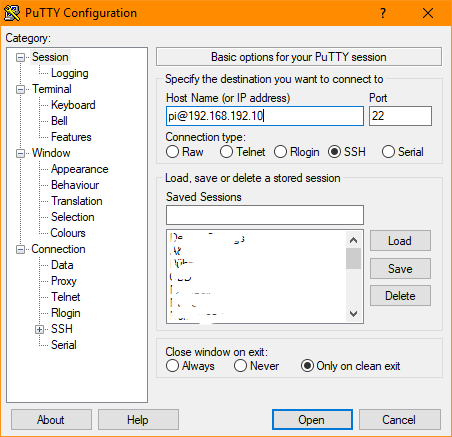
Task: Open the Appearance category
Action: pos(80,169)
